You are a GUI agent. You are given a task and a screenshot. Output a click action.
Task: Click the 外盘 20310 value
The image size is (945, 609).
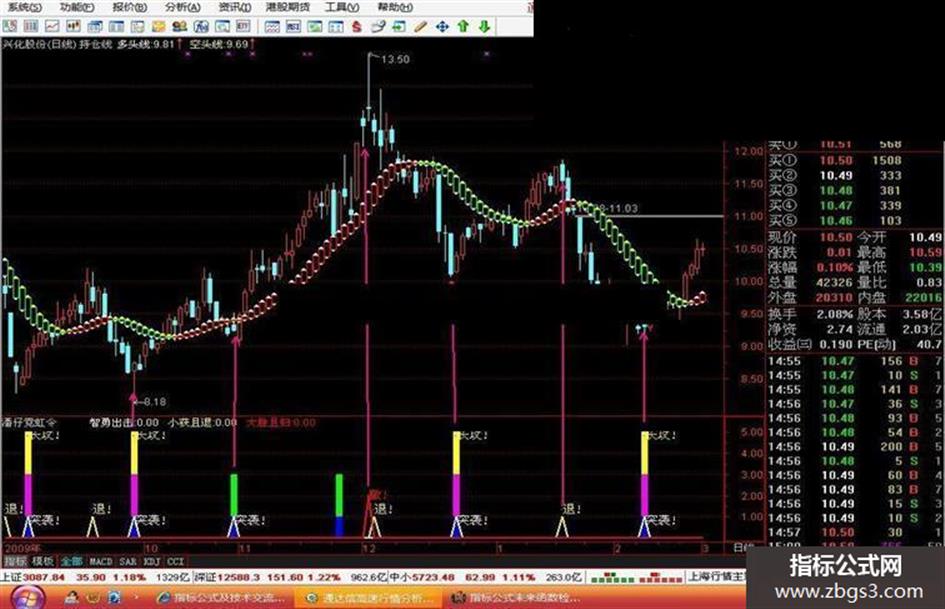click(x=835, y=298)
